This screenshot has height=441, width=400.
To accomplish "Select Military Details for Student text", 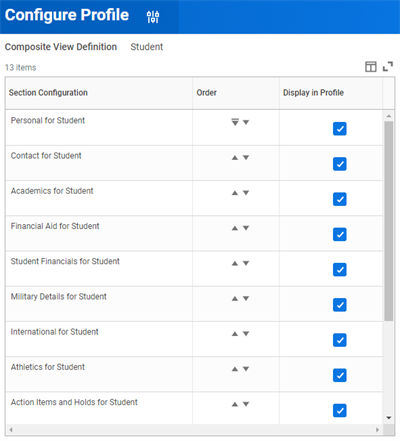I will pyautogui.click(x=59, y=297).
